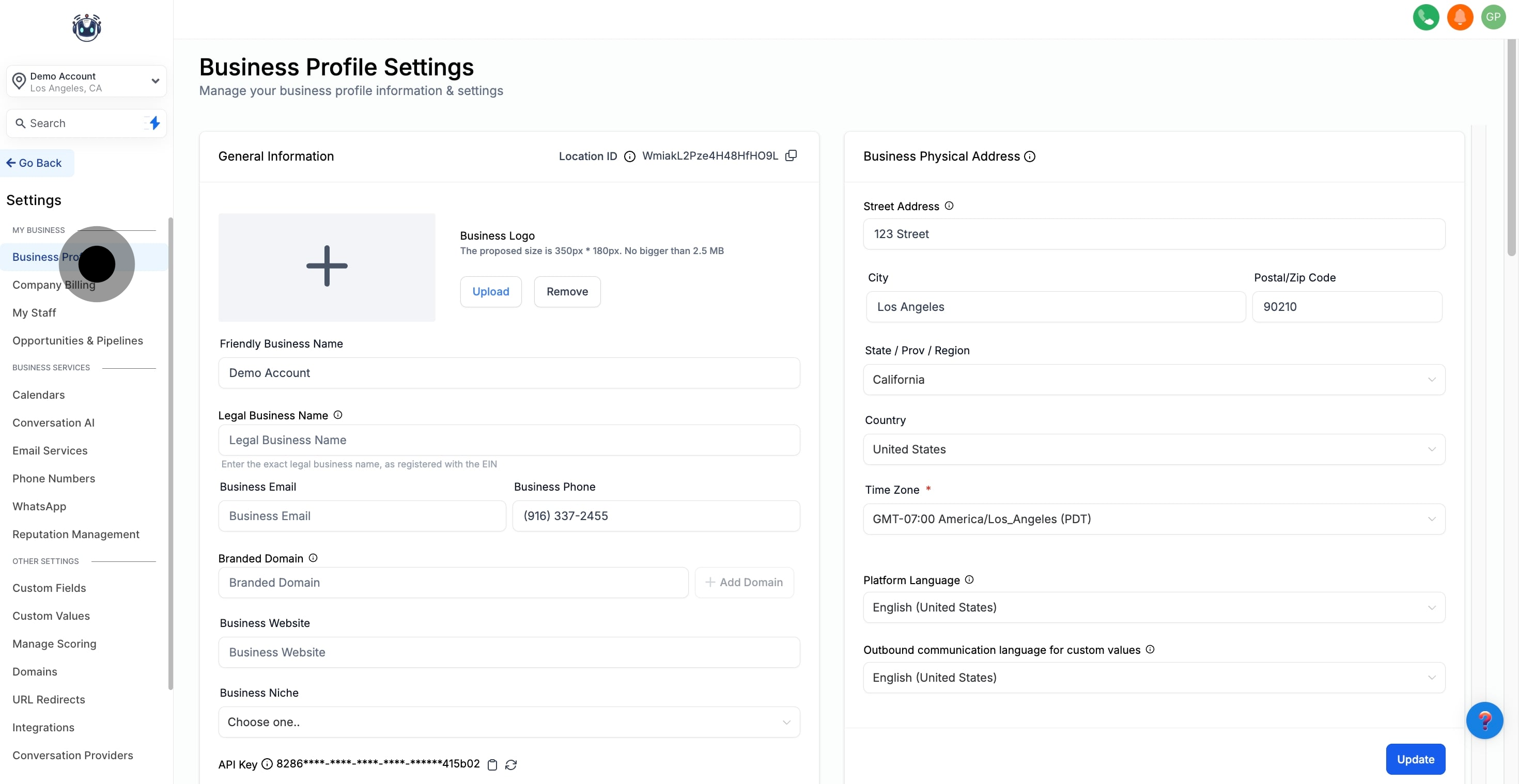Open the help question mark bubble
This screenshot has height=784, width=1519.
pyautogui.click(x=1485, y=720)
